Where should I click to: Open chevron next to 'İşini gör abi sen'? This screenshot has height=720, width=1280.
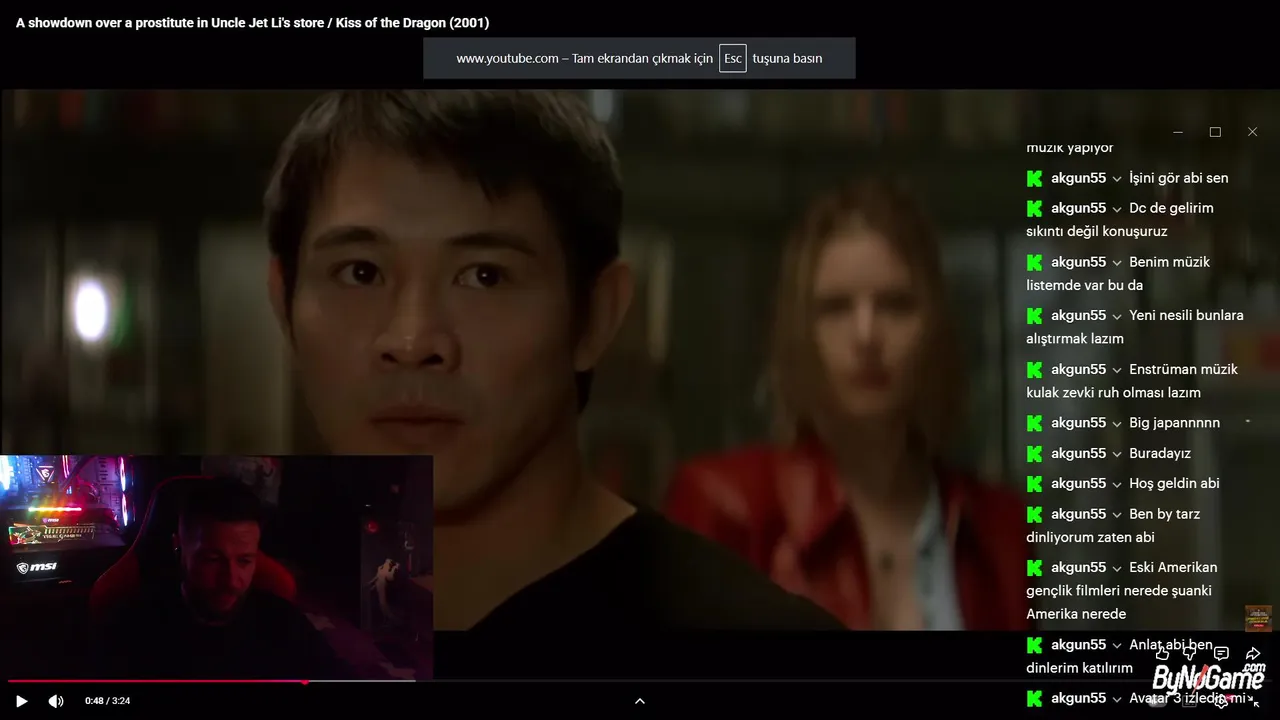point(1117,178)
